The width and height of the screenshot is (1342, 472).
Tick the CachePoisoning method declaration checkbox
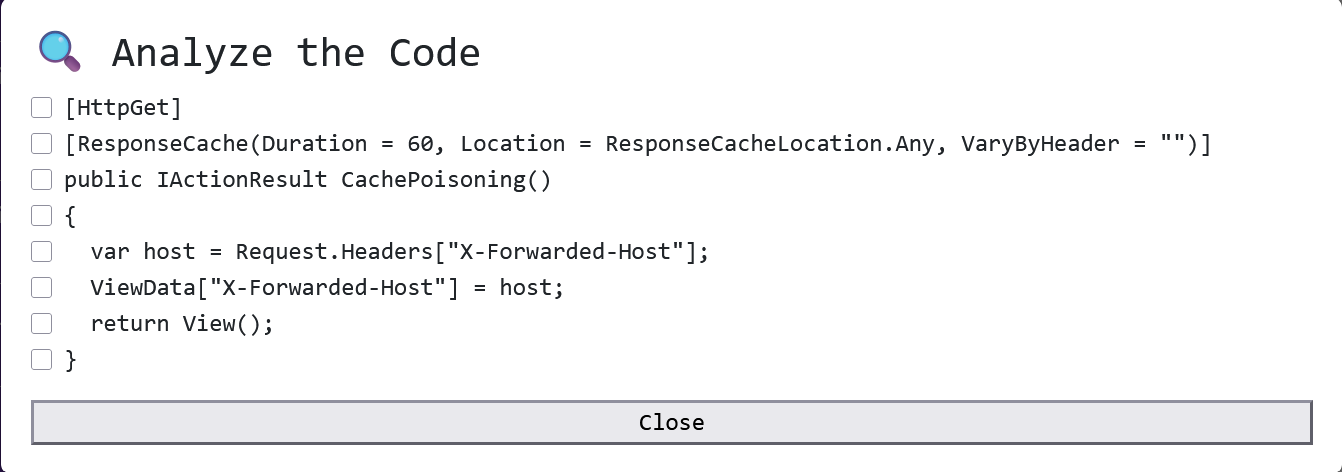coord(41,180)
